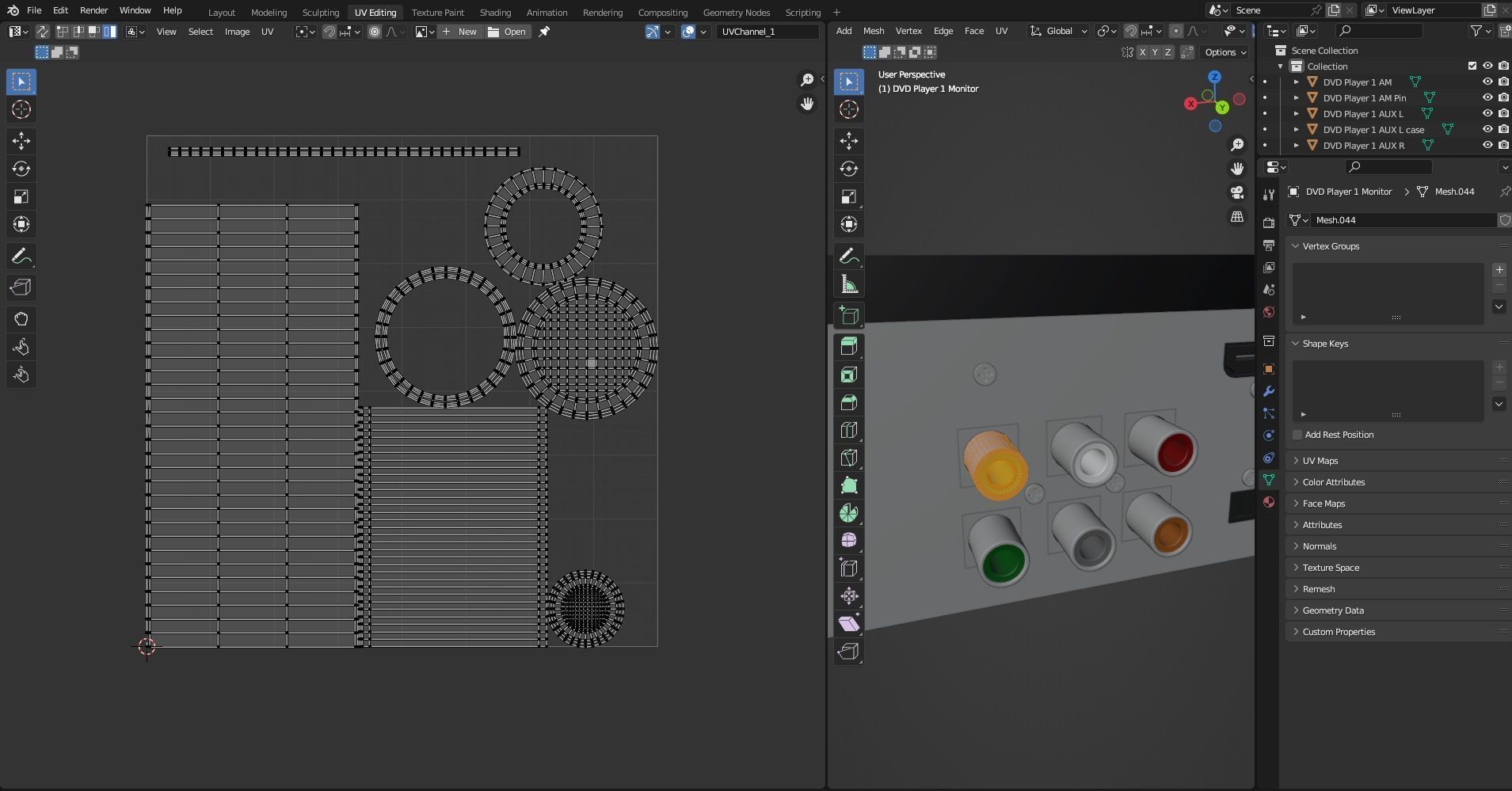
Task: Hide DVD Player 1 AUX L in viewport
Action: (1487, 113)
